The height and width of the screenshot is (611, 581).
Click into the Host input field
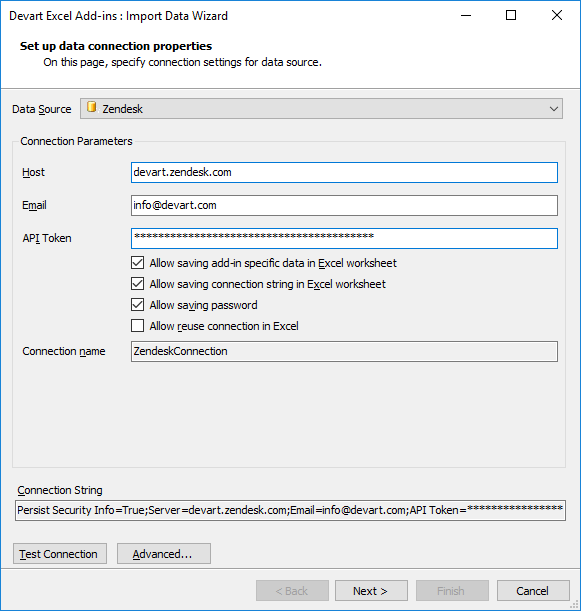coord(344,172)
